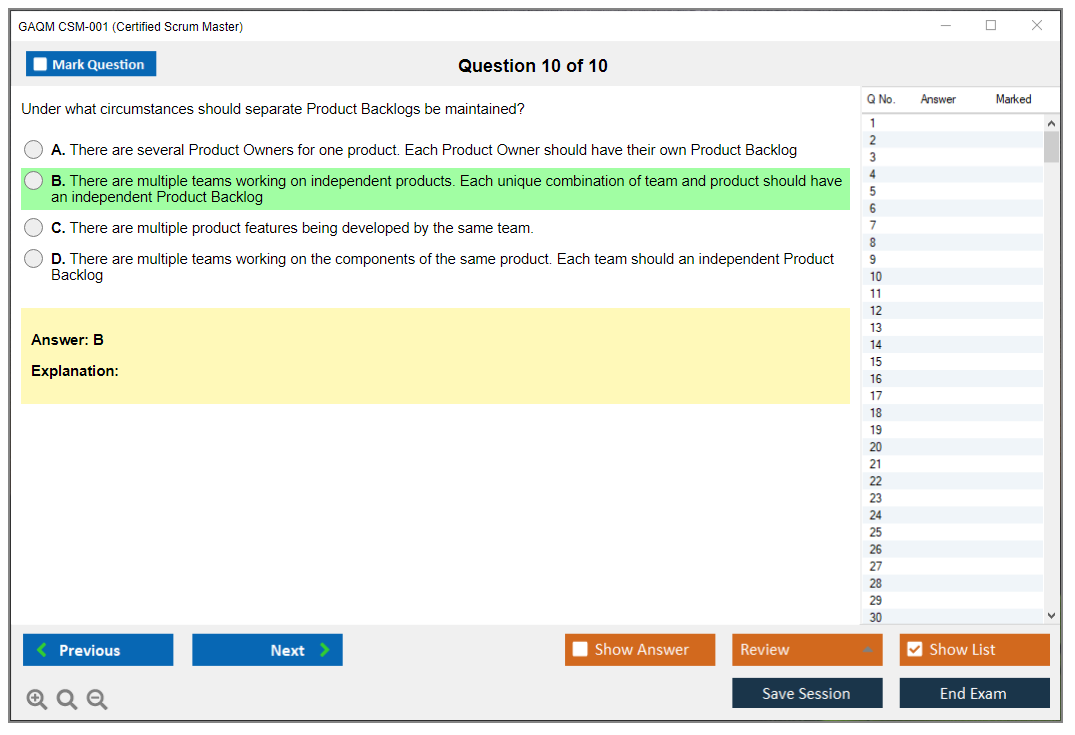
Task: Select question 25 in the list
Action: [x=876, y=532]
